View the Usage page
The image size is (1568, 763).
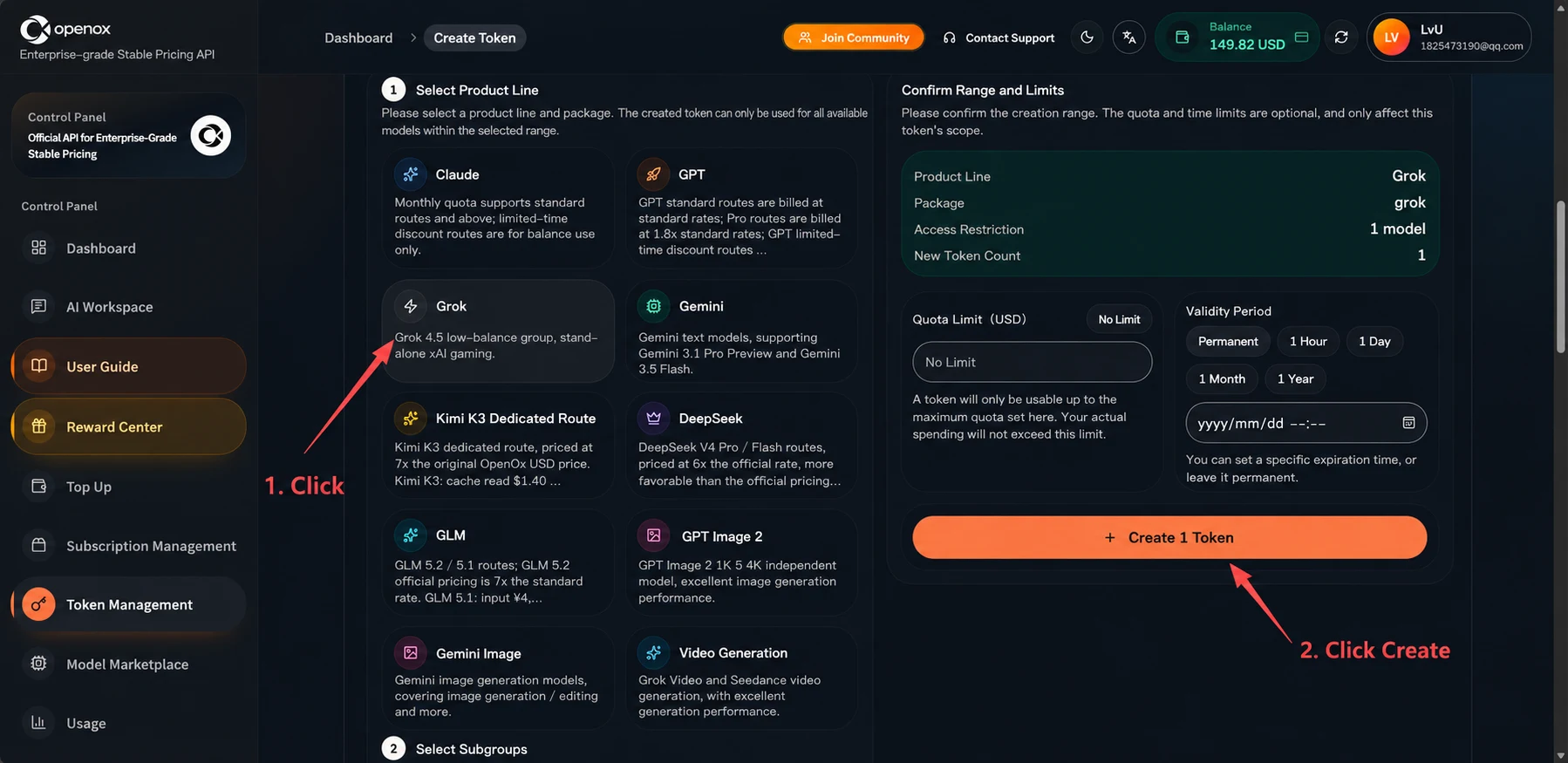[x=128, y=723]
